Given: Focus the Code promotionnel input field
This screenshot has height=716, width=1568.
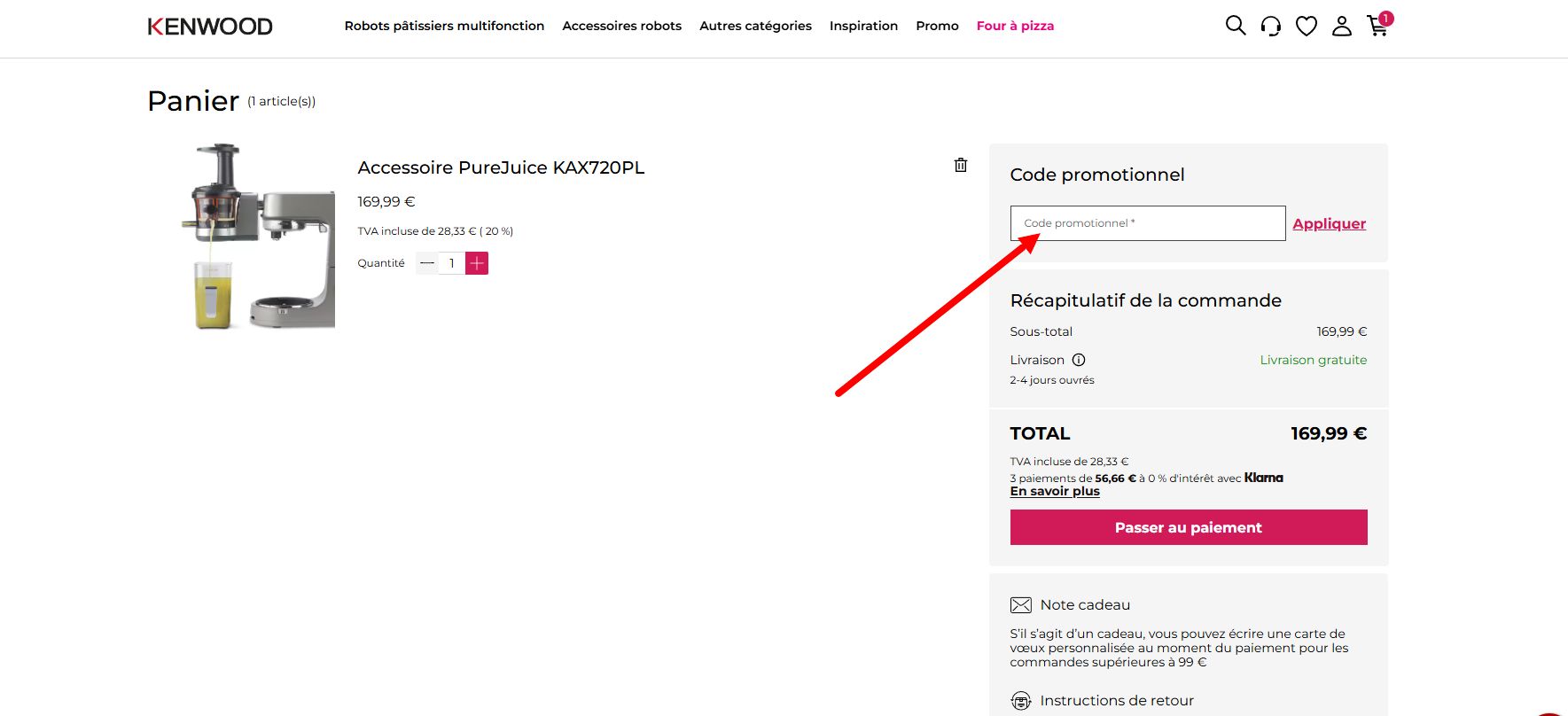Looking at the screenshot, I should (x=1148, y=223).
